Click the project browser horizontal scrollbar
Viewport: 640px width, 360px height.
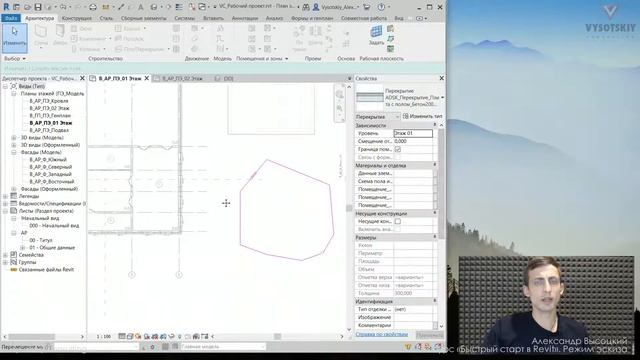[x=32, y=337]
